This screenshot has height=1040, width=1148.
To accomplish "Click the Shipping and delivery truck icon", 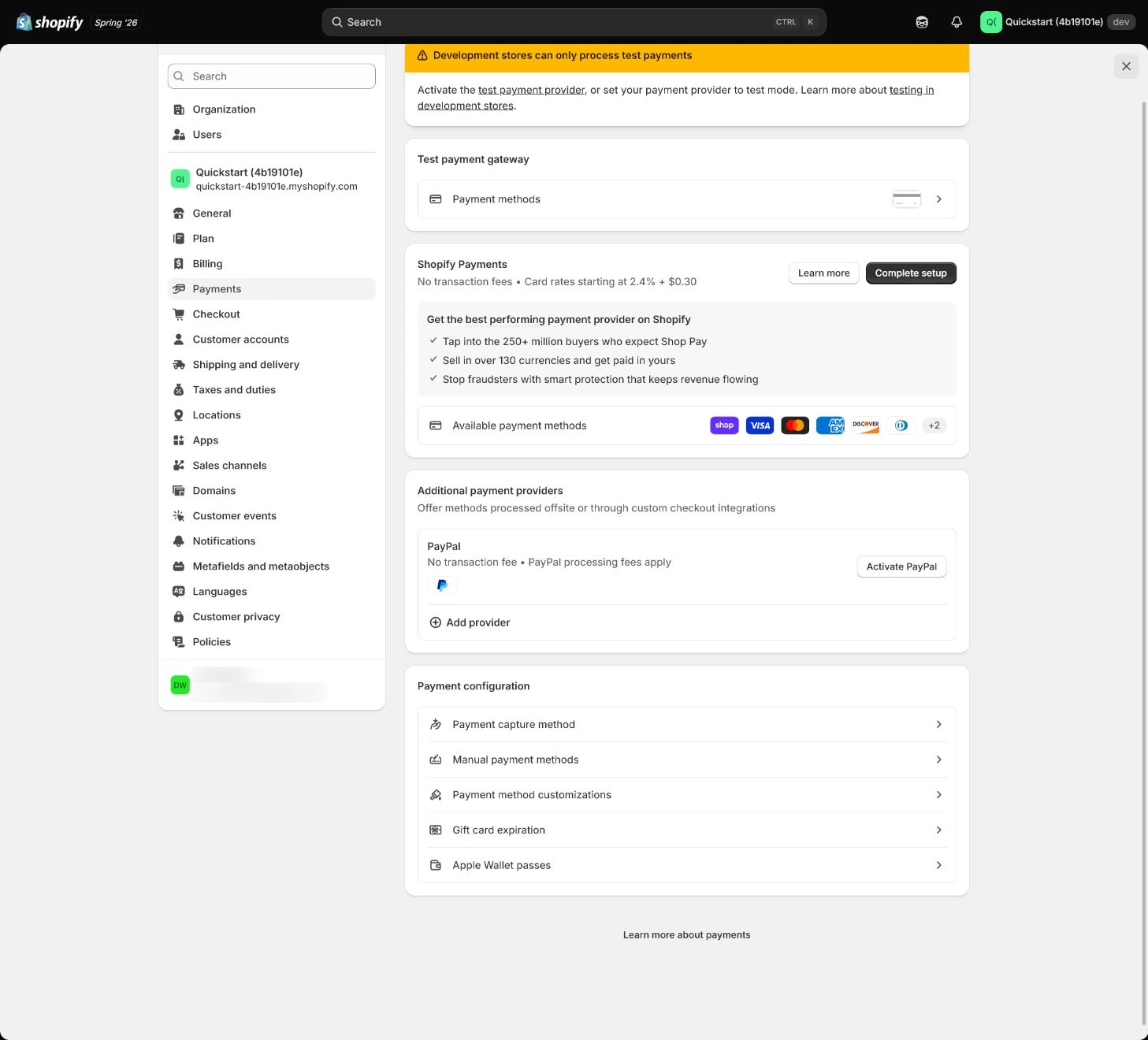I will pyautogui.click(x=179, y=365).
